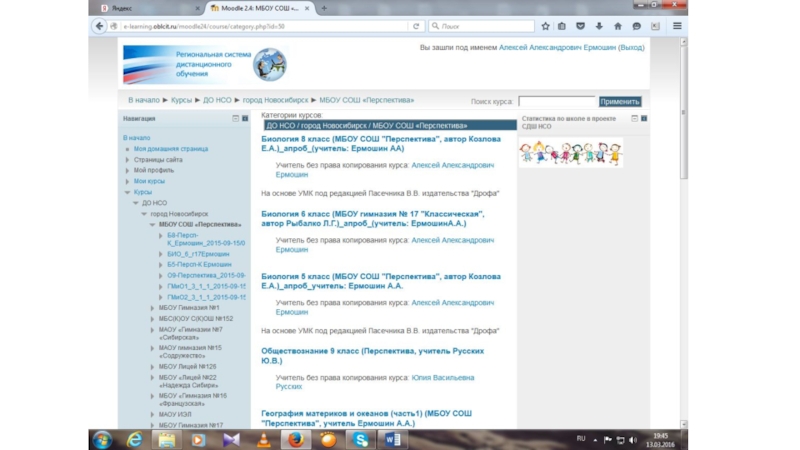
Task: Click the Поиск курса input field
Action: point(557,101)
